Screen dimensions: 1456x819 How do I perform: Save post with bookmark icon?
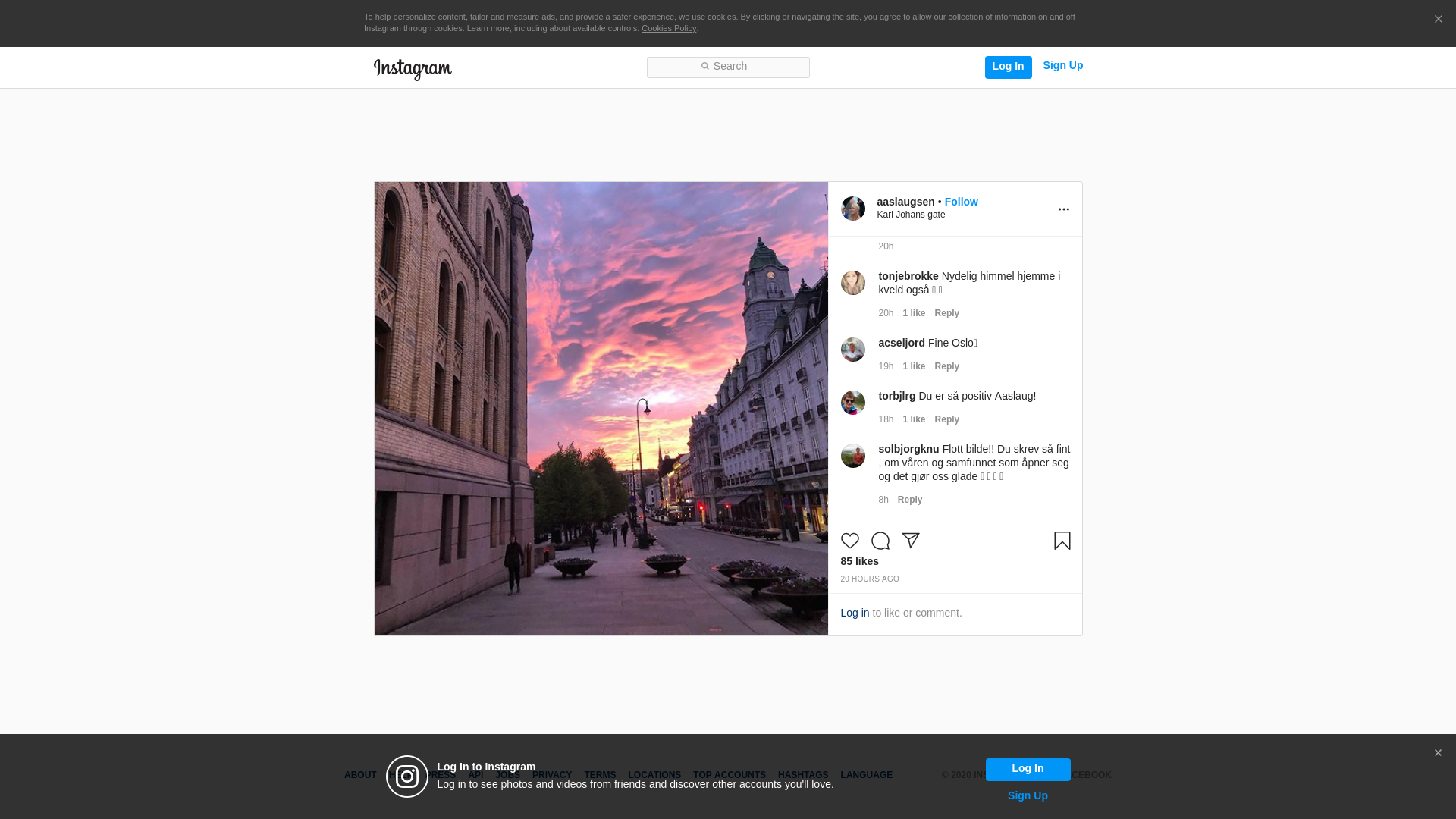coord(1062,541)
